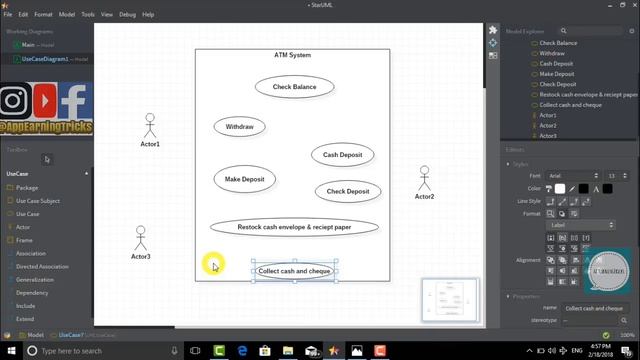Open the Format menu
This screenshot has width=640, height=360.
pos(43,14)
